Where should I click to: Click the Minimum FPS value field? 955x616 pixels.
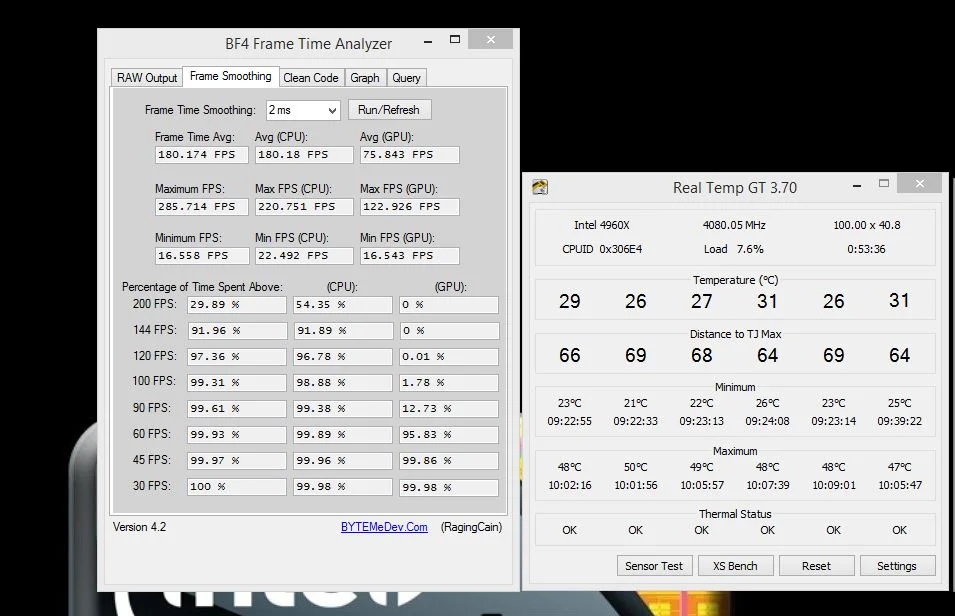point(202,256)
